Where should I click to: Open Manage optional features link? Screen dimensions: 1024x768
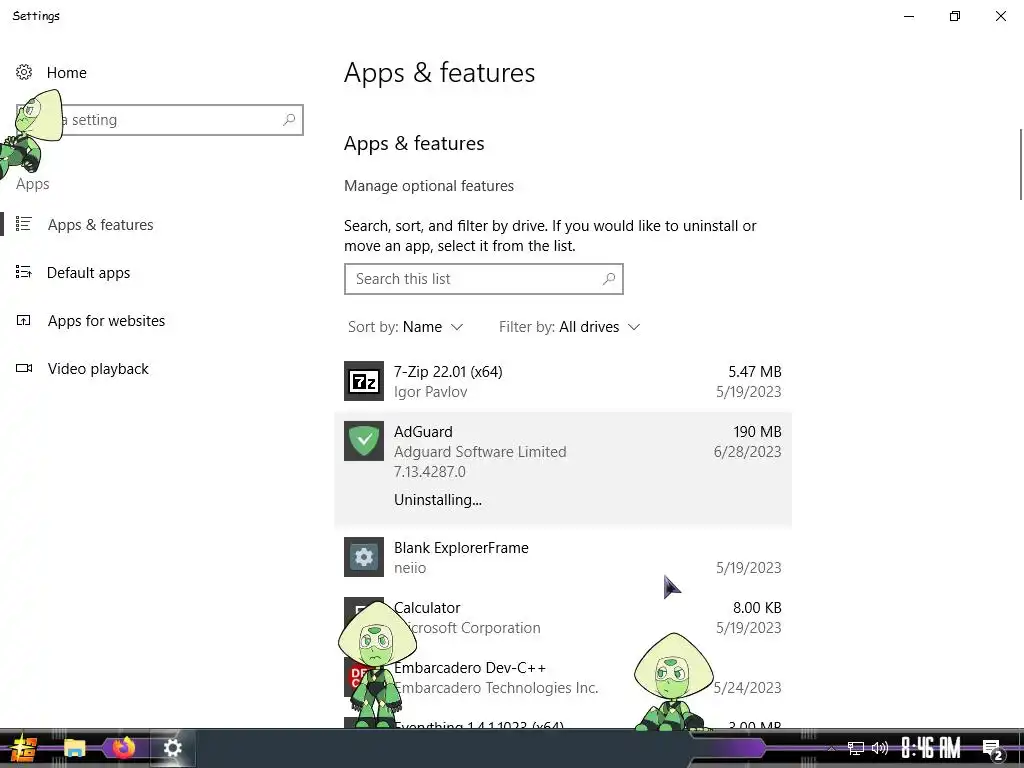click(x=428, y=185)
